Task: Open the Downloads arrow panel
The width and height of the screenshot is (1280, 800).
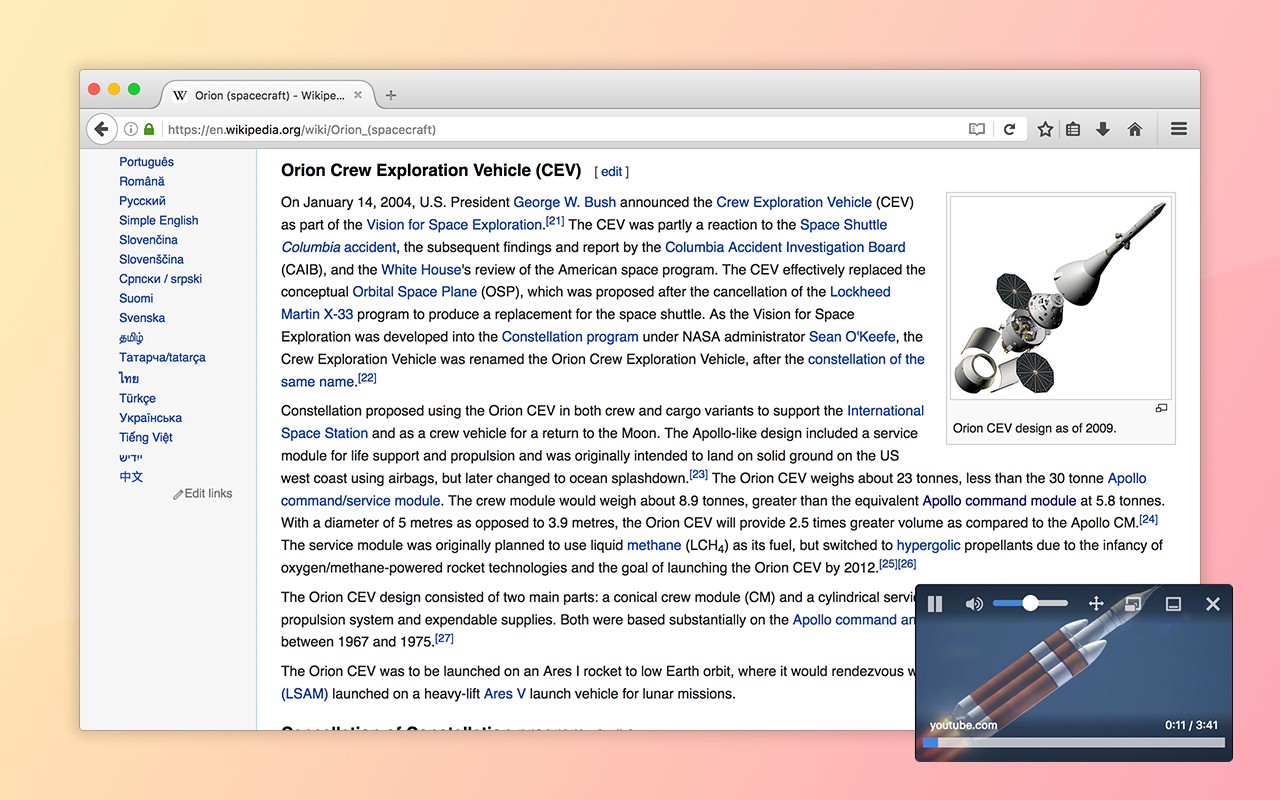Action: [x=1103, y=129]
